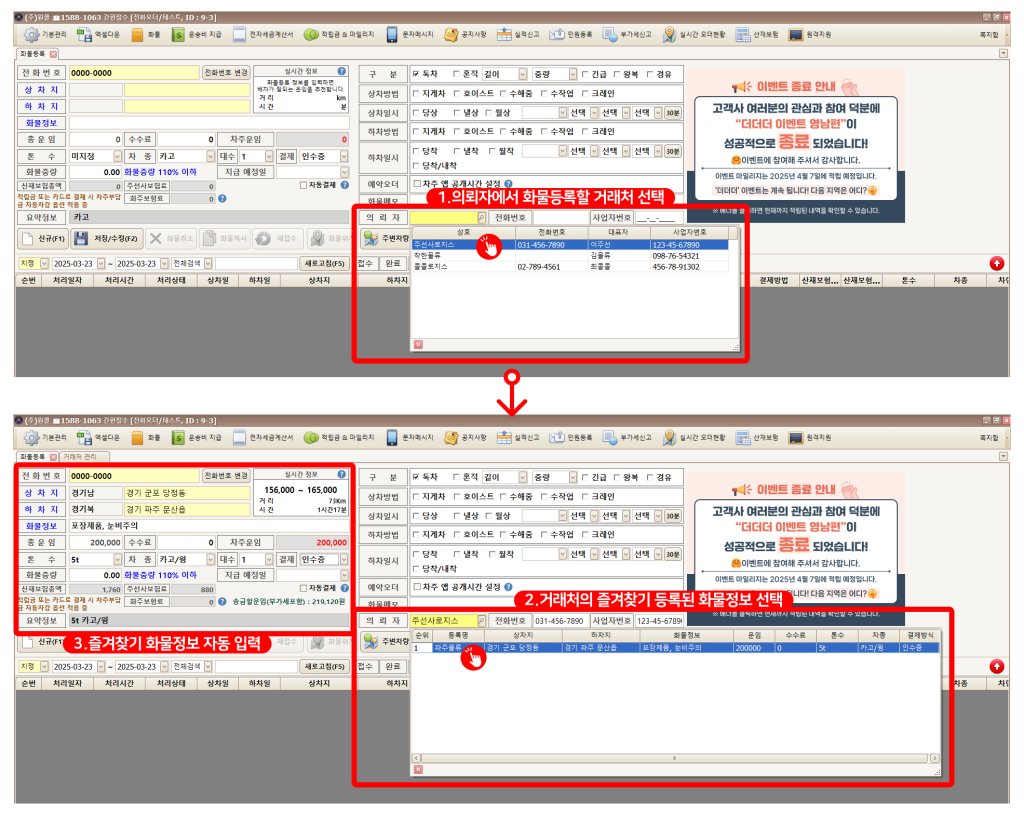Toggle 독차 checkbox in upper window
This screenshot has height=815, width=1024.
416,74
